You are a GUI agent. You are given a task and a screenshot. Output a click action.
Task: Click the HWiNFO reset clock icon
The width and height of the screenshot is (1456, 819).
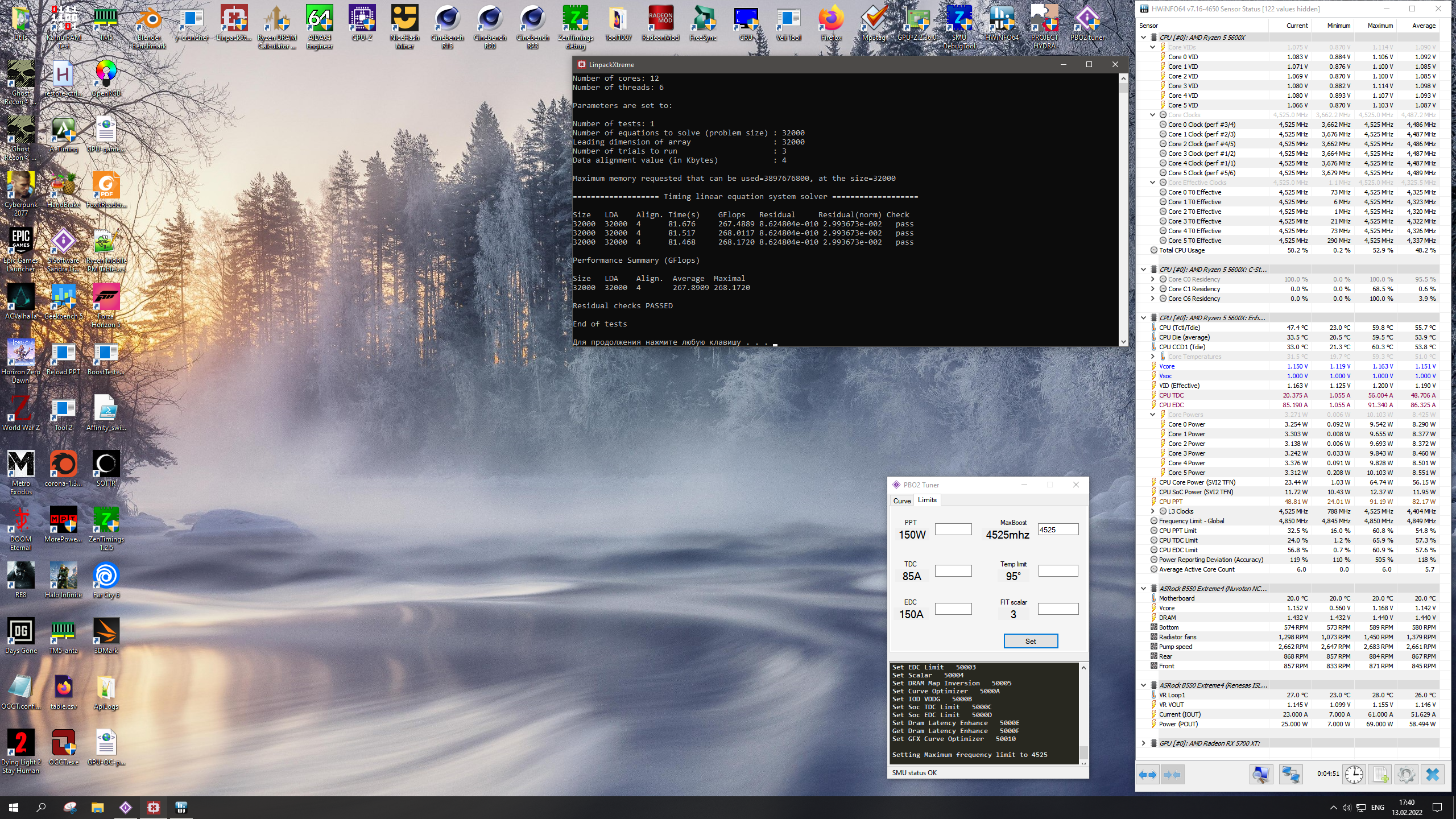click(1354, 775)
